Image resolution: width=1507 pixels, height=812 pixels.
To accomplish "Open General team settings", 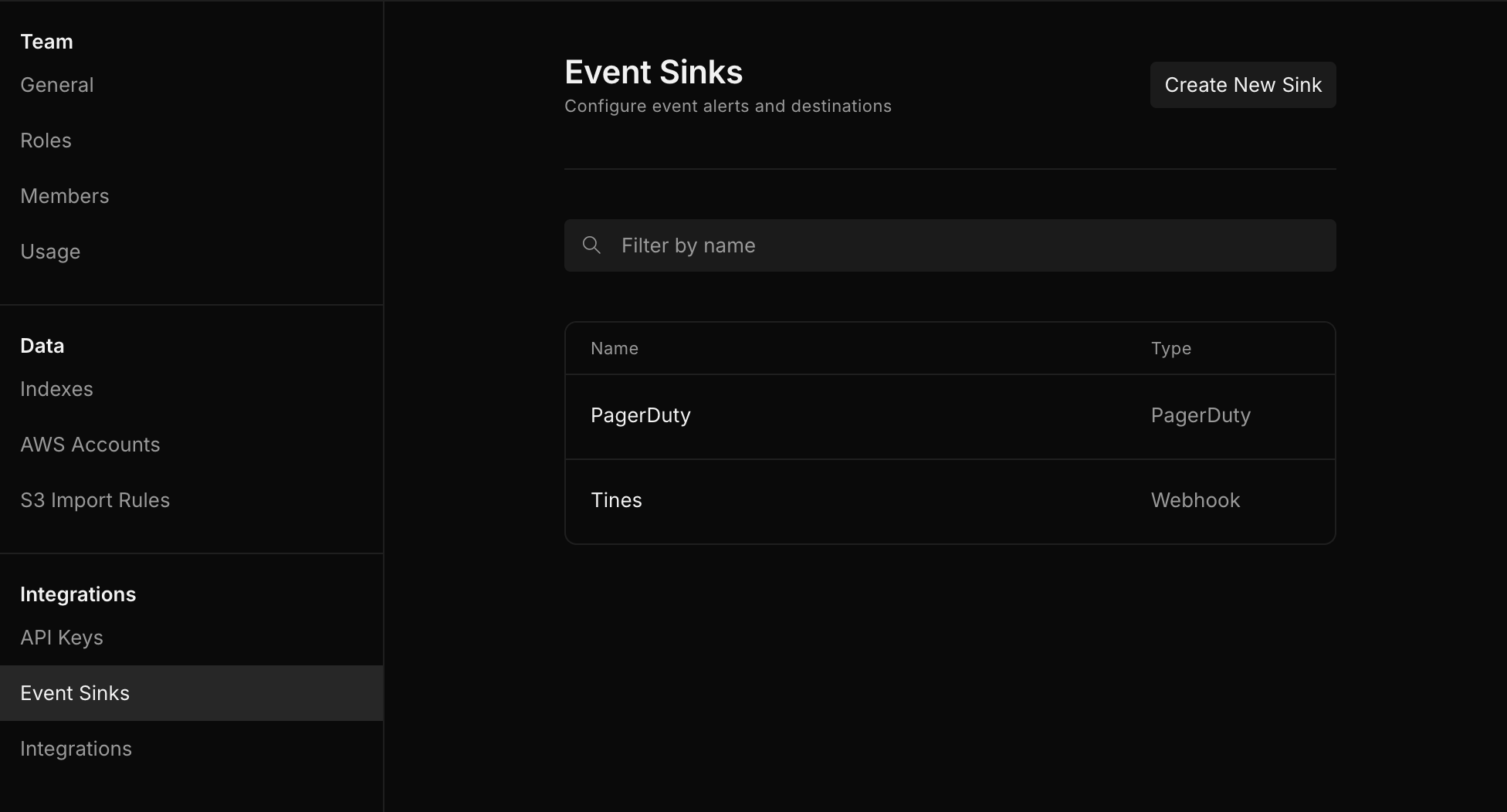I will (x=57, y=85).
